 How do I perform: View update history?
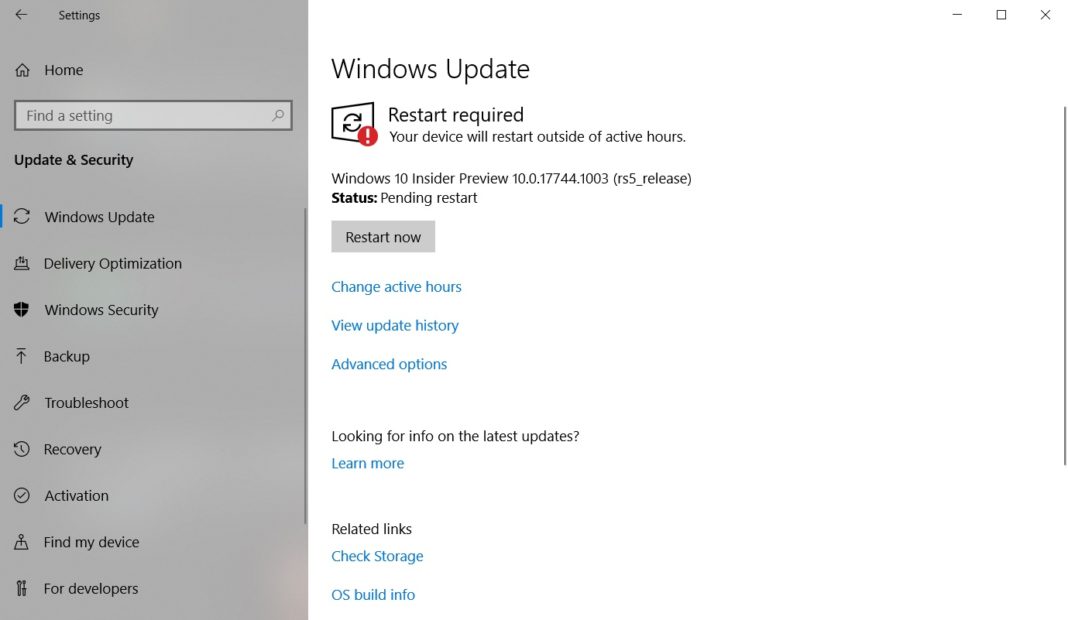click(394, 325)
